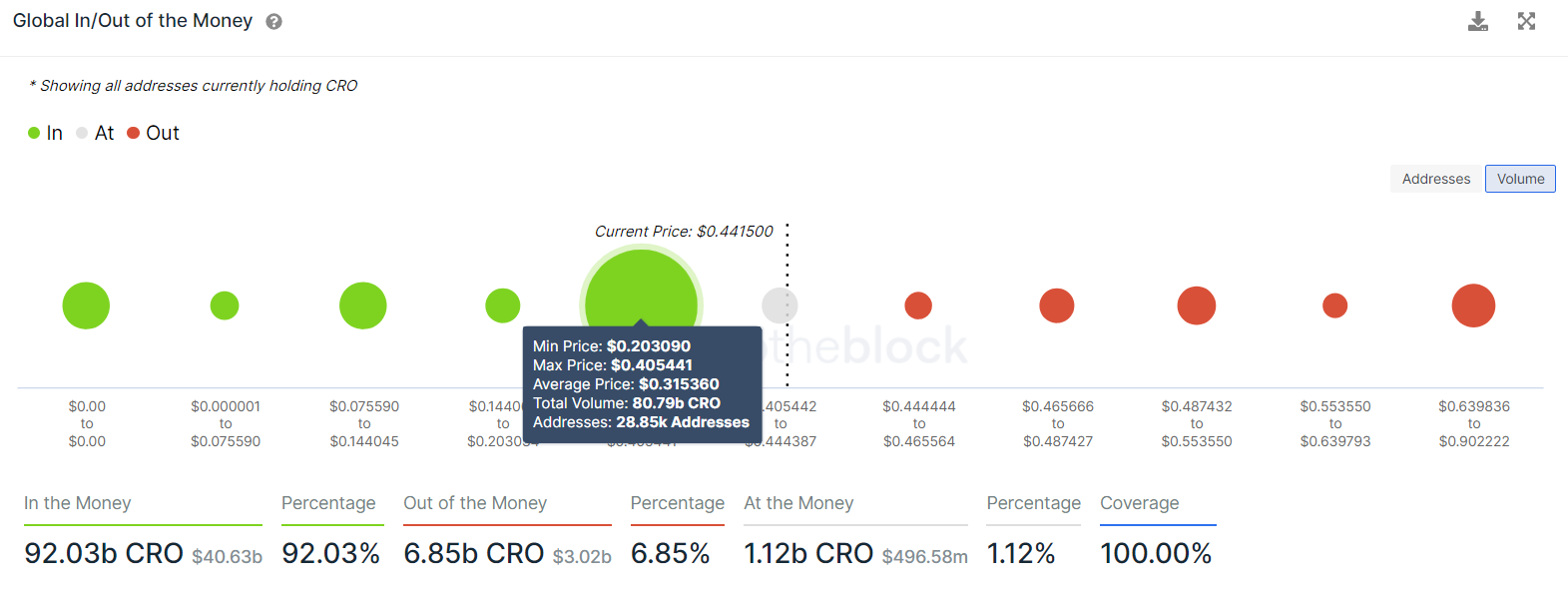Click red bubble for $0.639836 to $0.902222

pyautogui.click(x=1473, y=305)
